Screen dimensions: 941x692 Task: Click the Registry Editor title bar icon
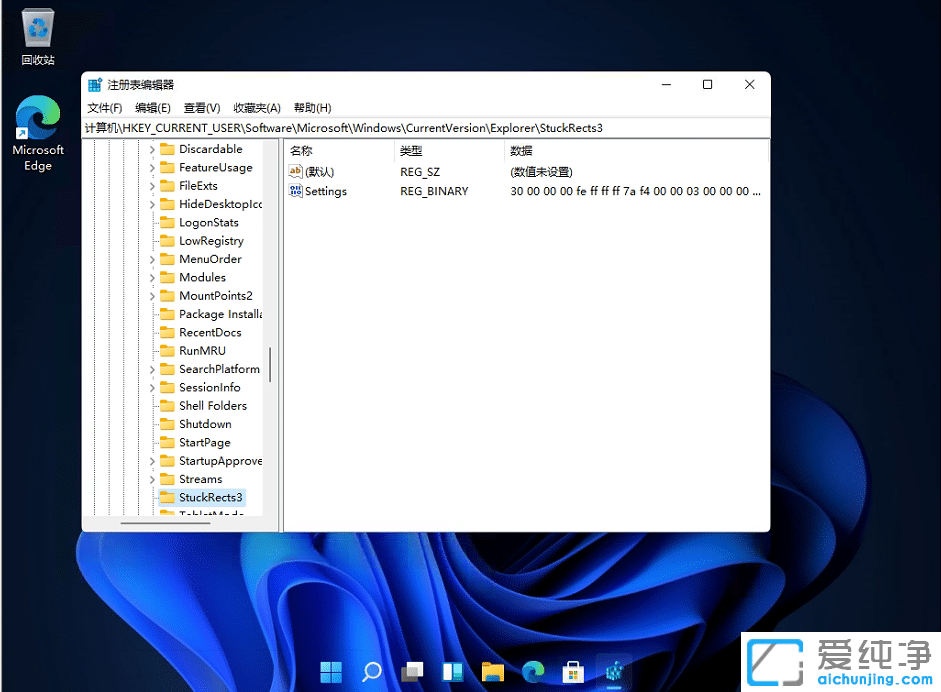point(94,84)
